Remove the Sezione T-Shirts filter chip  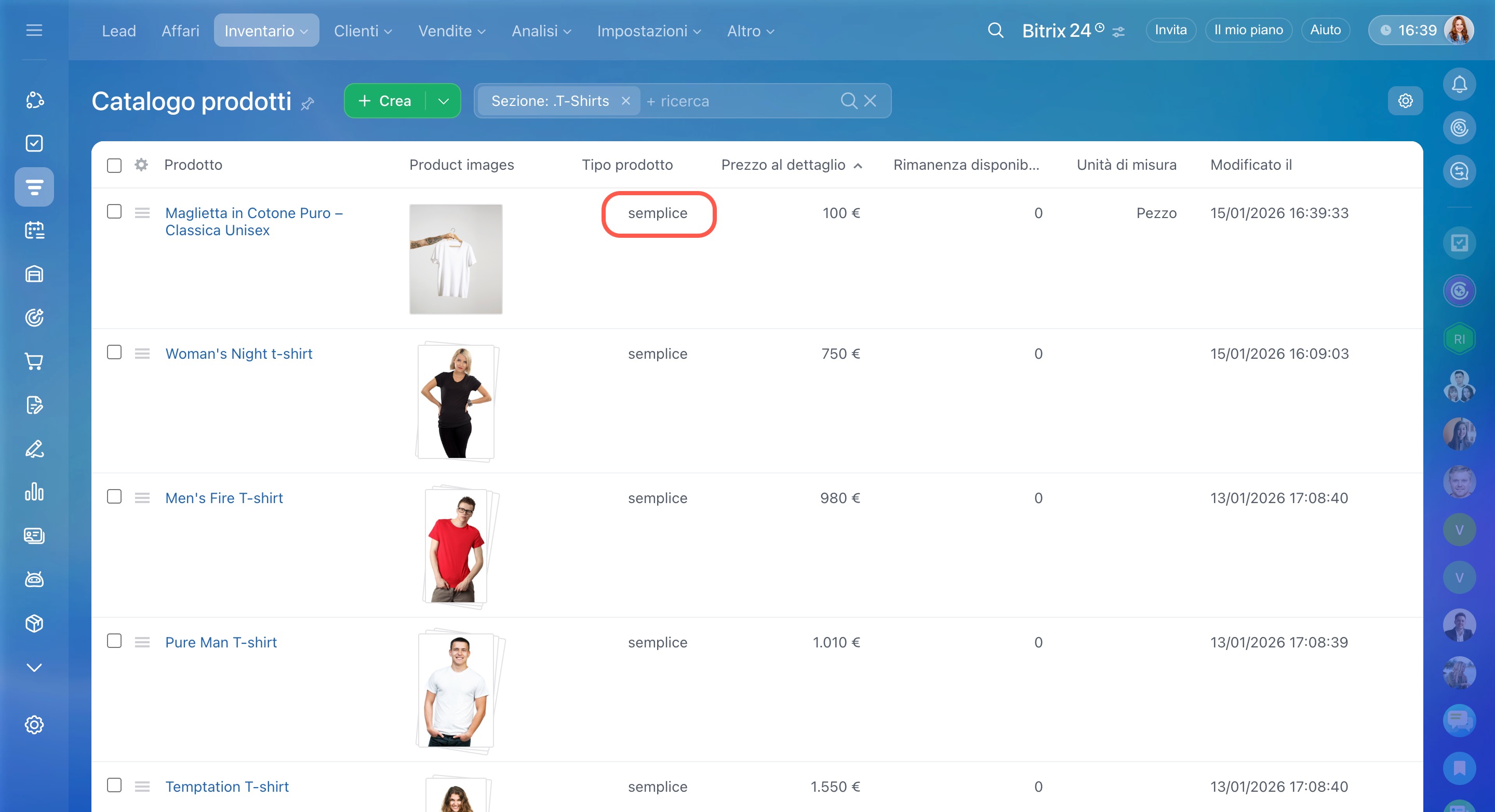click(625, 101)
